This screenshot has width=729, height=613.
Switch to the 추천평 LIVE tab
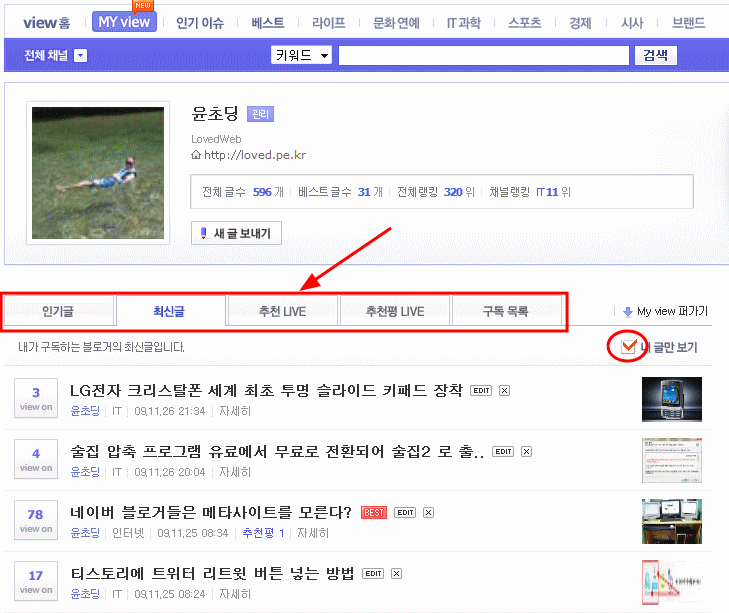[395, 311]
